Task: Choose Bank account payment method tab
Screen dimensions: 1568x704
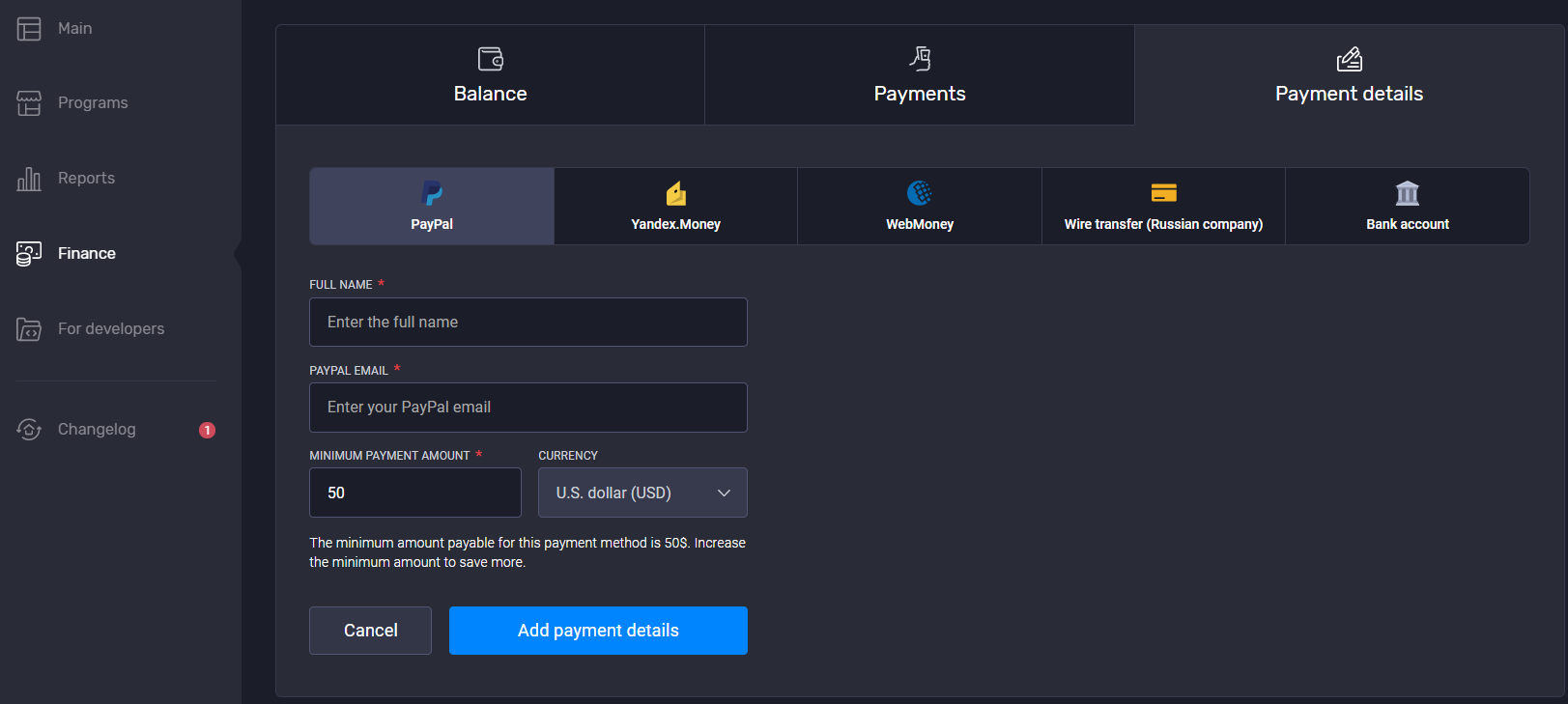Action: (x=1408, y=207)
